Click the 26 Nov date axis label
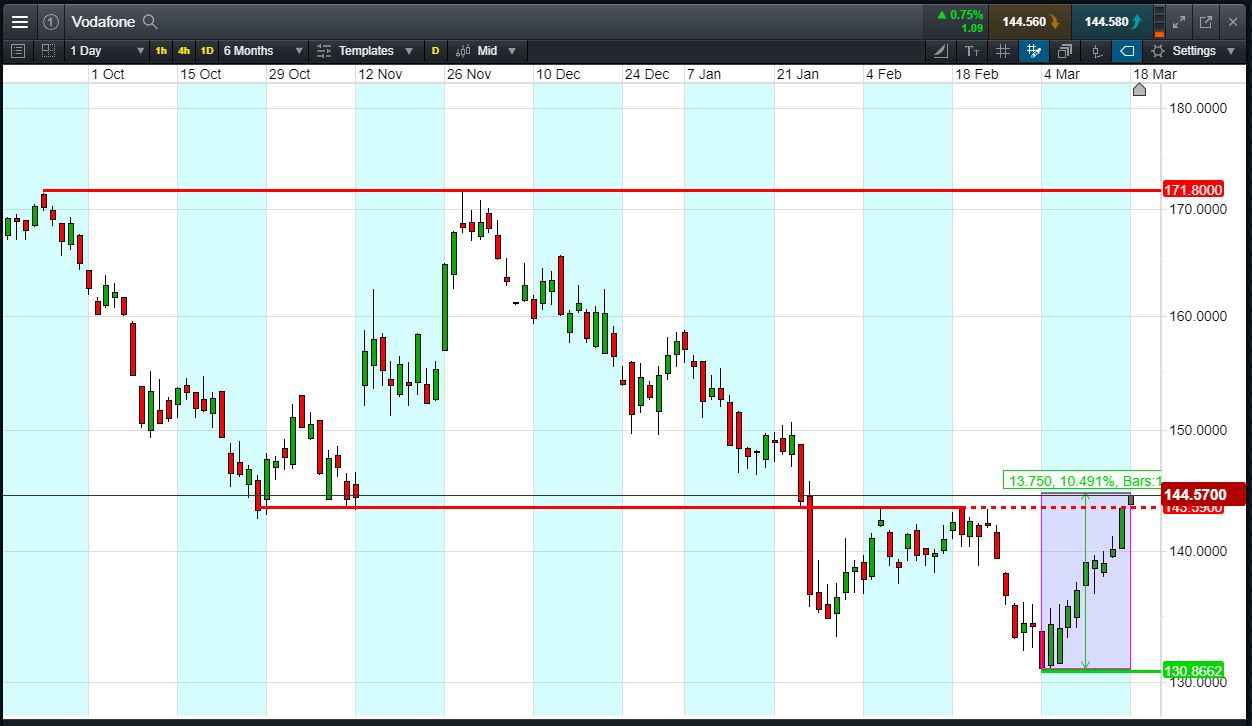Image resolution: width=1252 pixels, height=726 pixels. [469, 74]
